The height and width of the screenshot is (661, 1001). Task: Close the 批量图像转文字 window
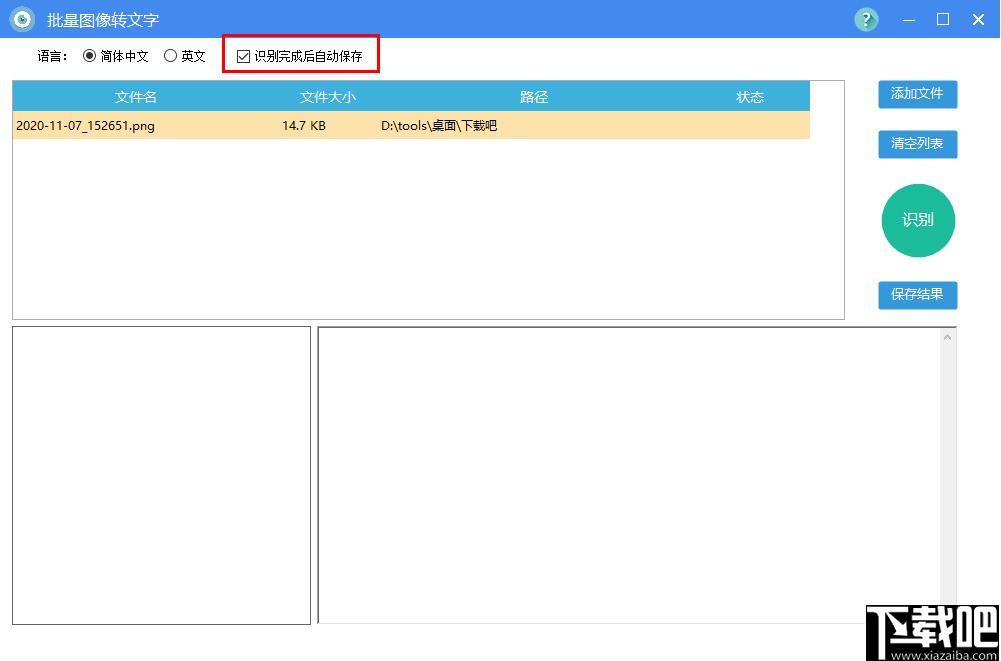click(978, 20)
